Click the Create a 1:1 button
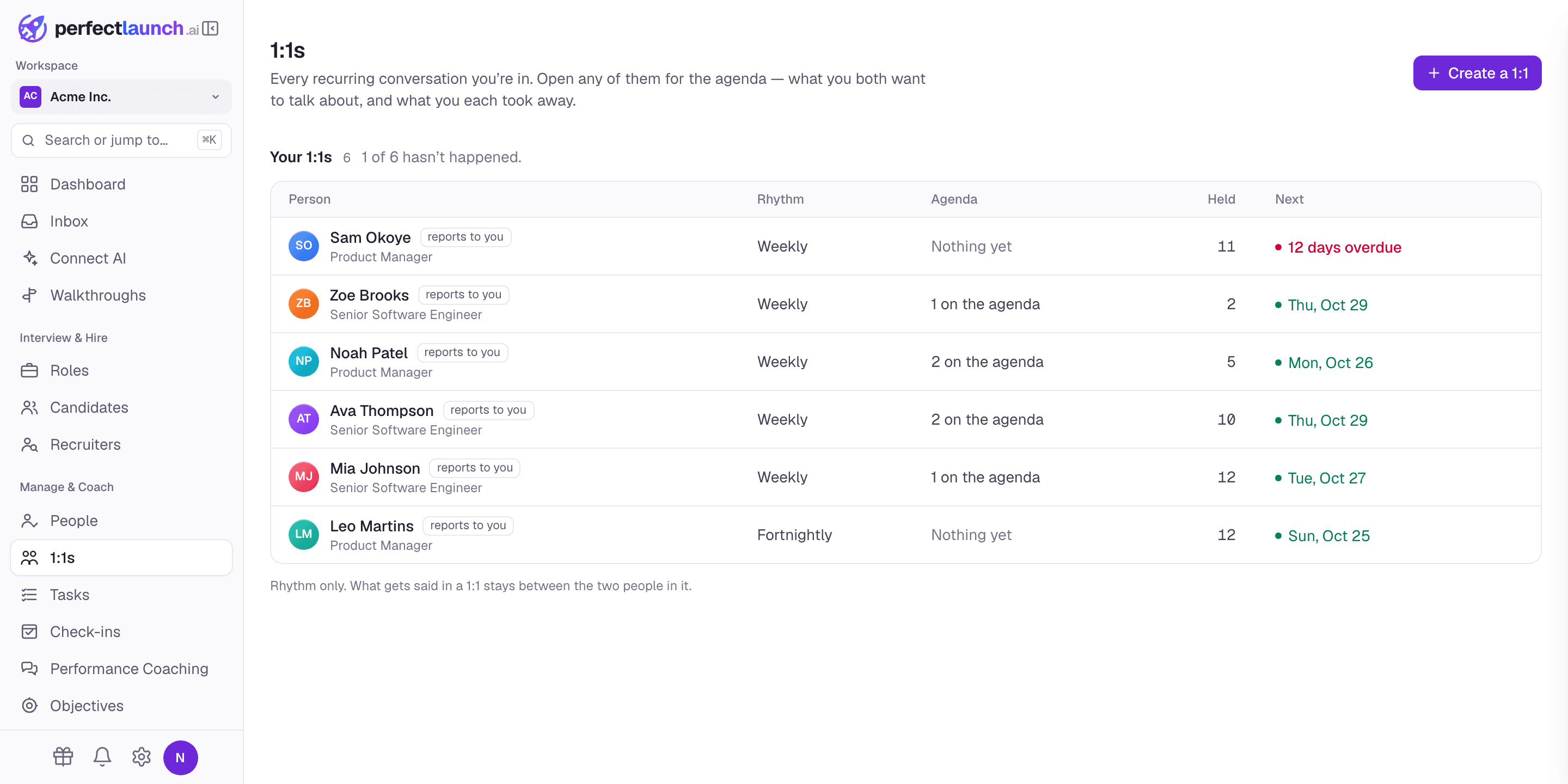1568x784 pixels. point(1477,73)
